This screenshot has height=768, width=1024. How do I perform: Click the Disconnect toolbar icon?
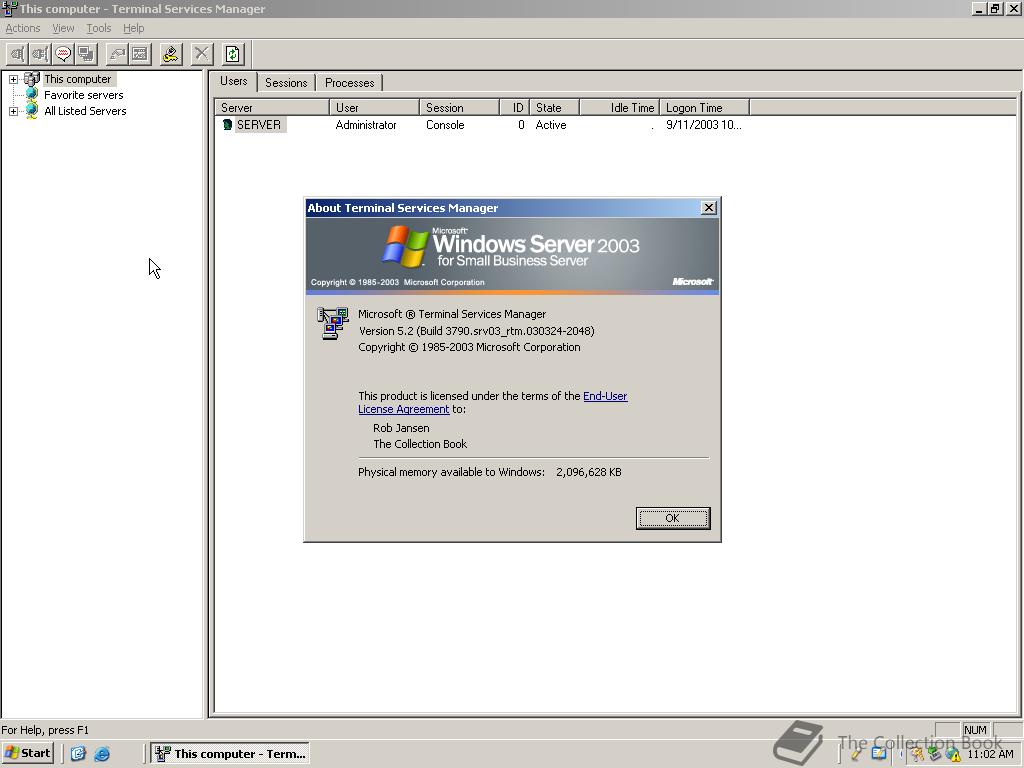click(x=40, y=54)
